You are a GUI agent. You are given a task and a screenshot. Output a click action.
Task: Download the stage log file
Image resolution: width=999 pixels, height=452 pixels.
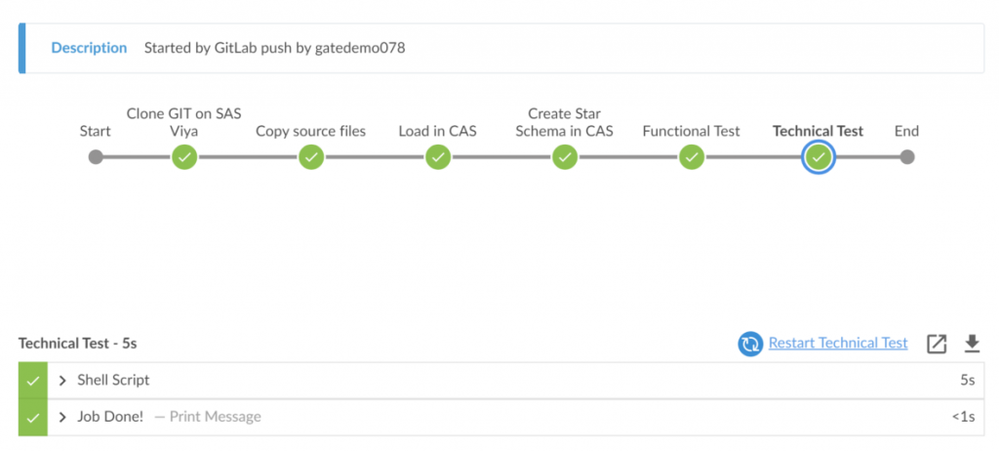pos(971,344)
